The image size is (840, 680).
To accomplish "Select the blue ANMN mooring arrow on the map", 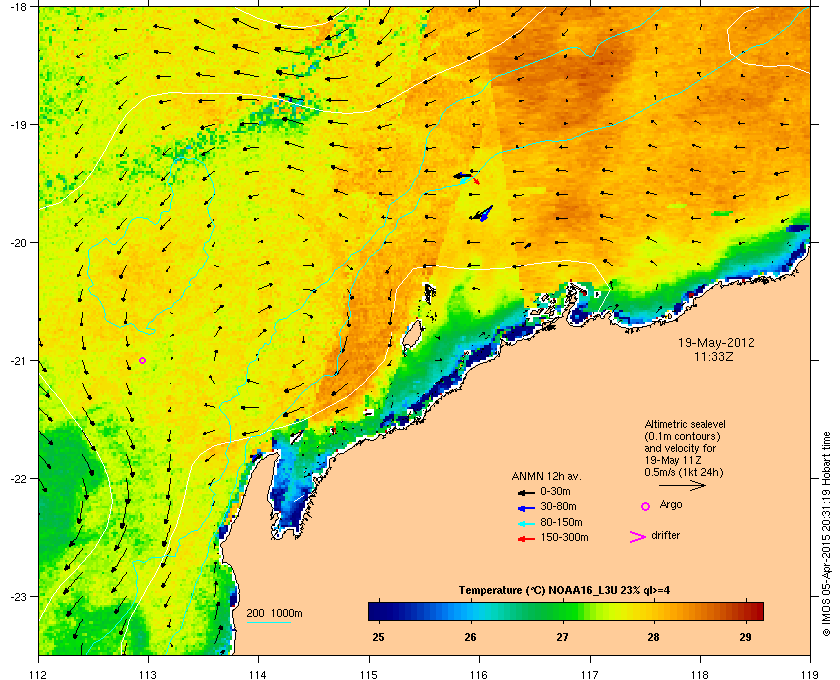I will pyautogui.click(x=485, y=213).
